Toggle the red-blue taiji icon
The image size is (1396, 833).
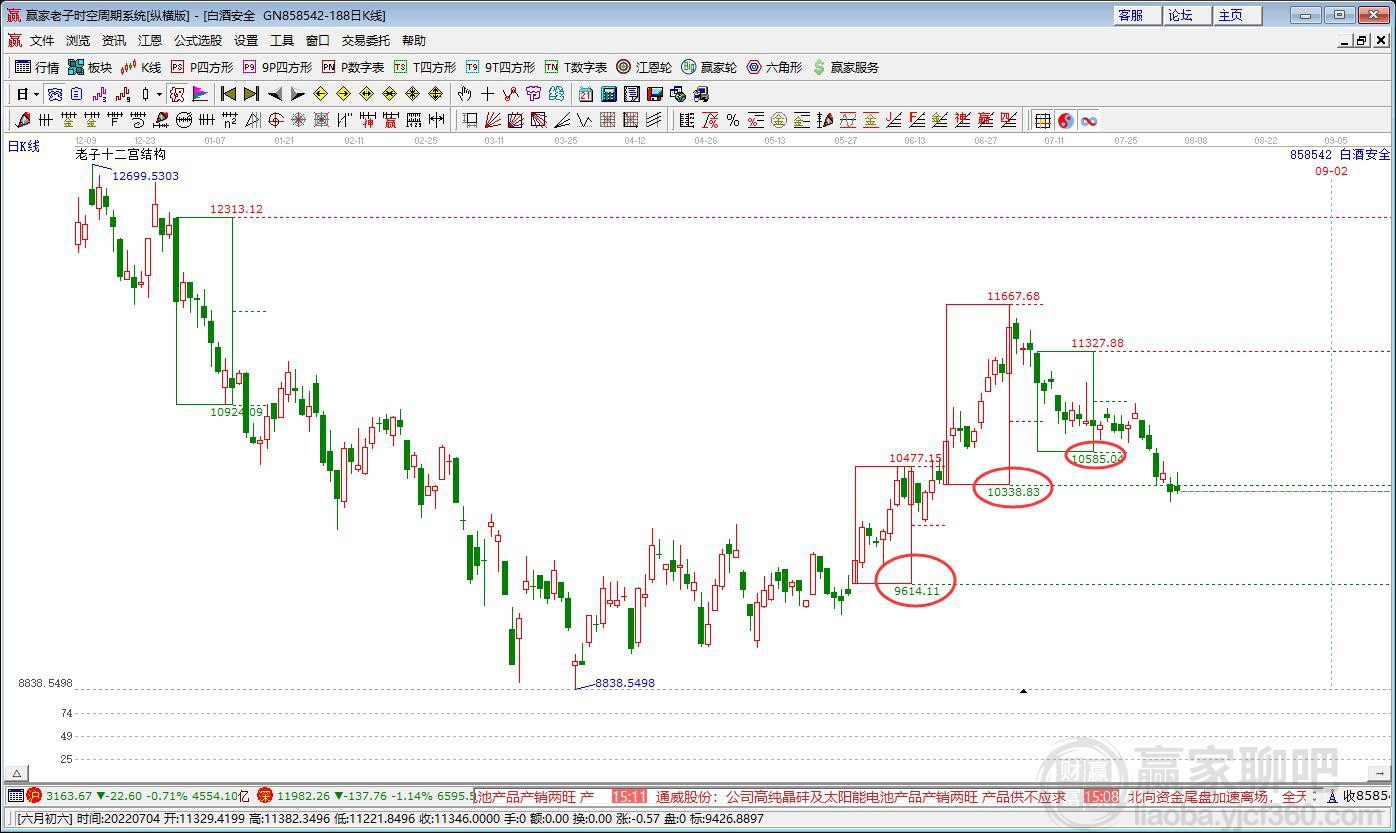coord(1066,120)
